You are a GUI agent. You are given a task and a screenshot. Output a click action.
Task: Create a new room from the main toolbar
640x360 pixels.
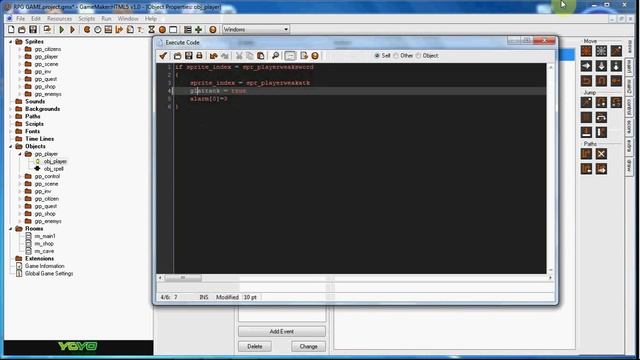173,29
